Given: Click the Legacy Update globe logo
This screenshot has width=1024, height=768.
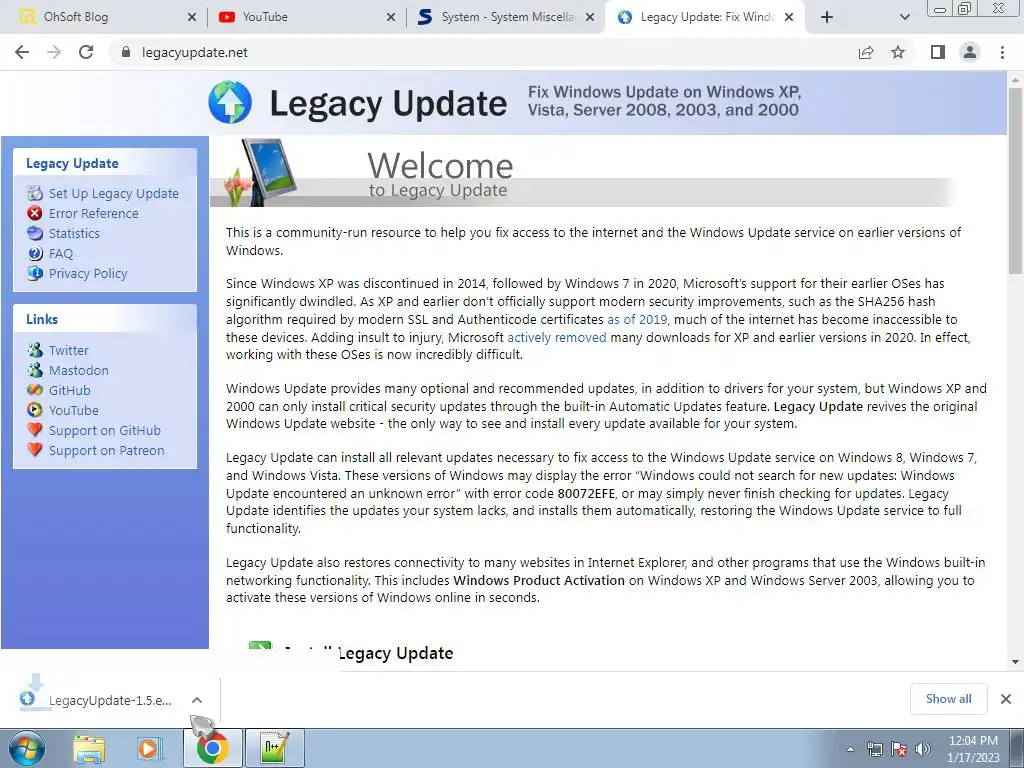Looking at the screenshot, I should pos(230,103).
